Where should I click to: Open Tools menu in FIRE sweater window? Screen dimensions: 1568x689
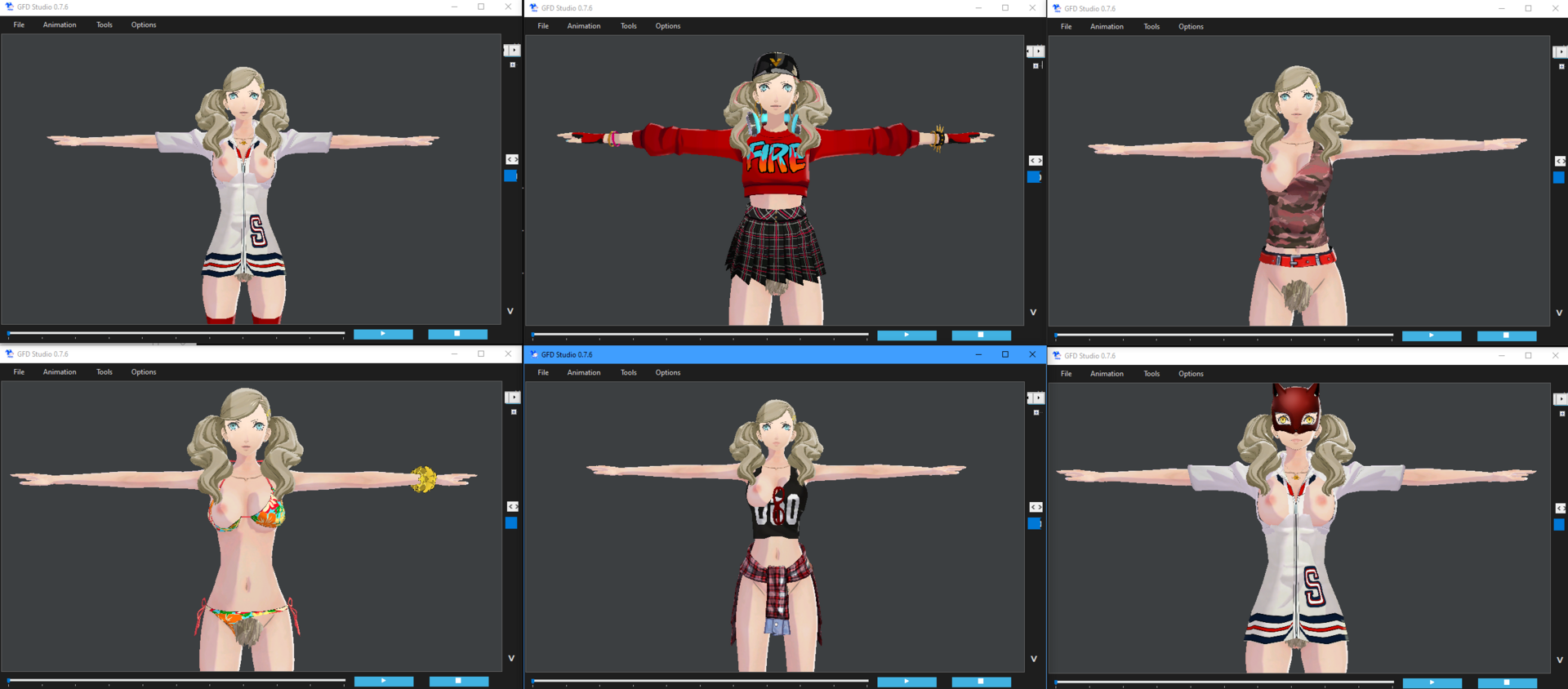click(x=628, y=26)
